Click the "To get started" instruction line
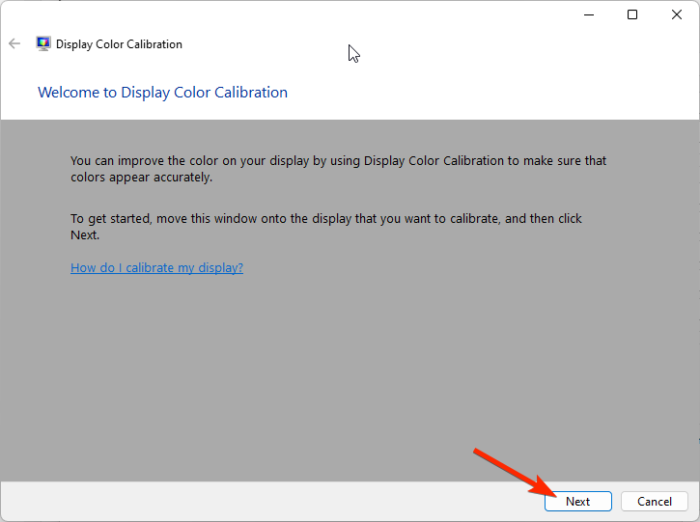This screenshot has width=700, height=522. [x=326, y=218]
